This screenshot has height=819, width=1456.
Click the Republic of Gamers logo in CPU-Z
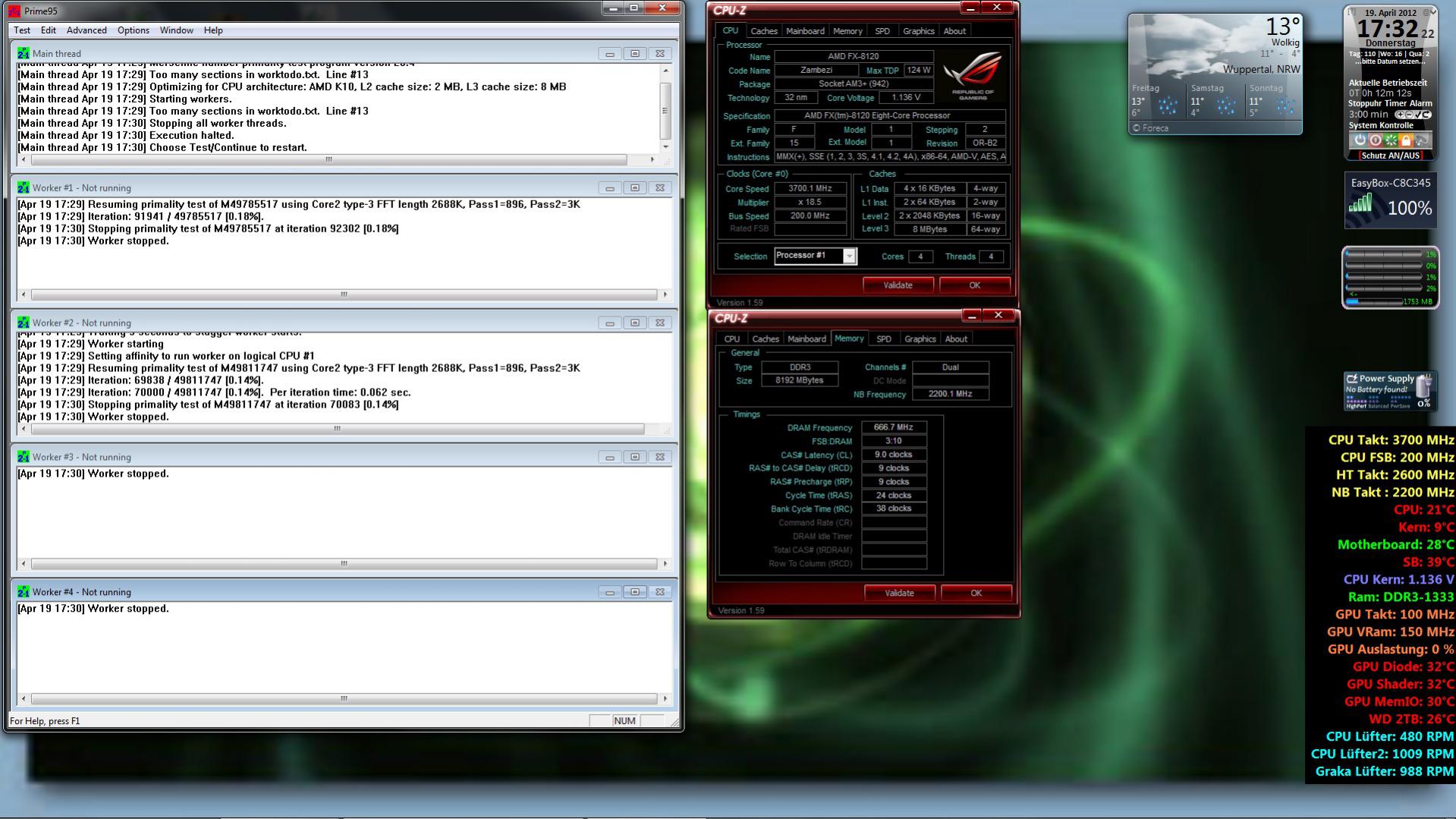(x=973, y=76)
